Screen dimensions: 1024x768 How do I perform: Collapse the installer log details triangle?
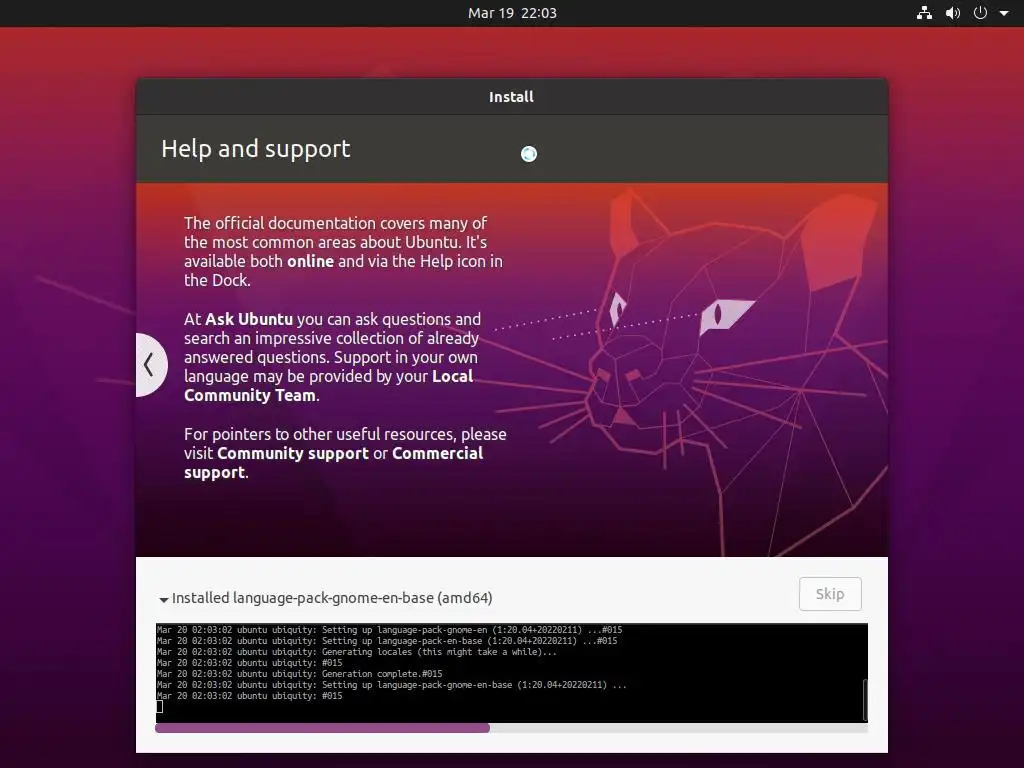pos(163,599)
